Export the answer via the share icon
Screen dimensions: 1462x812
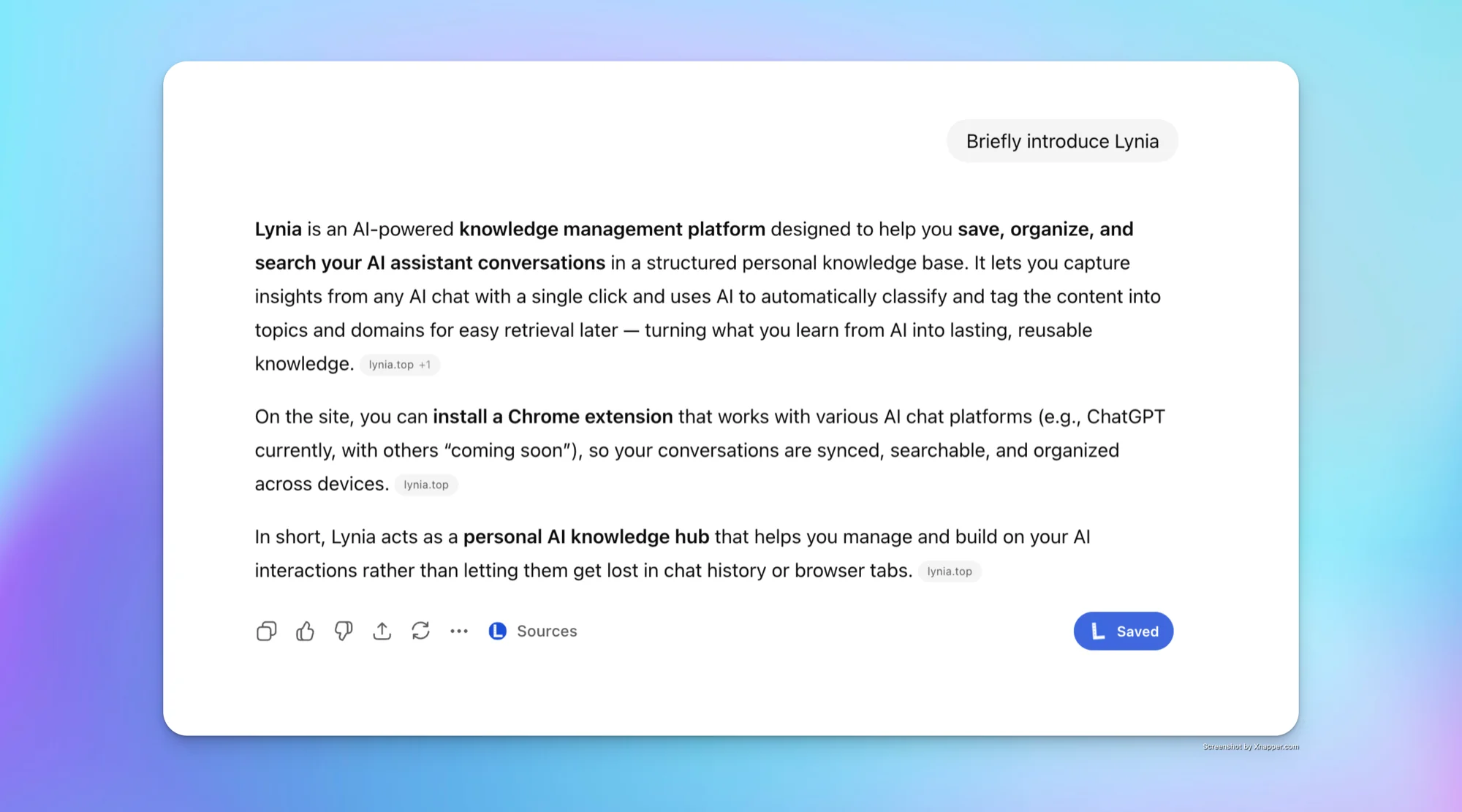pos(382,631)
